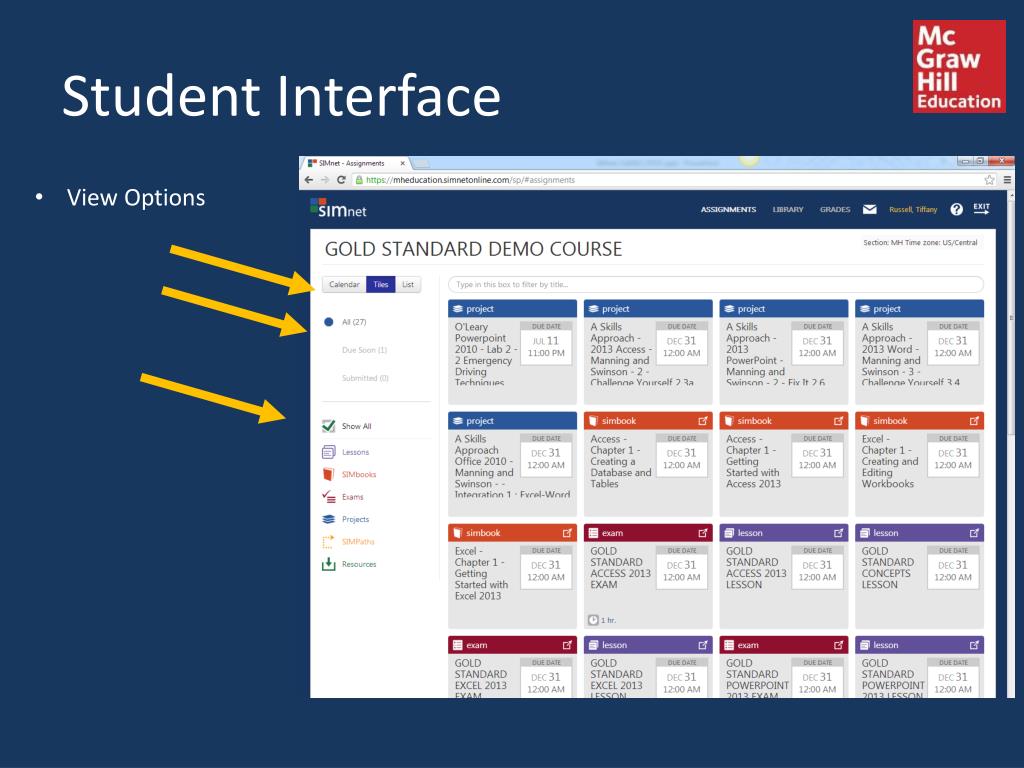Open launch icon on GOLD STANDARD ACCESS 2013 EXAM
This screenshot has width=1024, height=768.
click(703, 533)
